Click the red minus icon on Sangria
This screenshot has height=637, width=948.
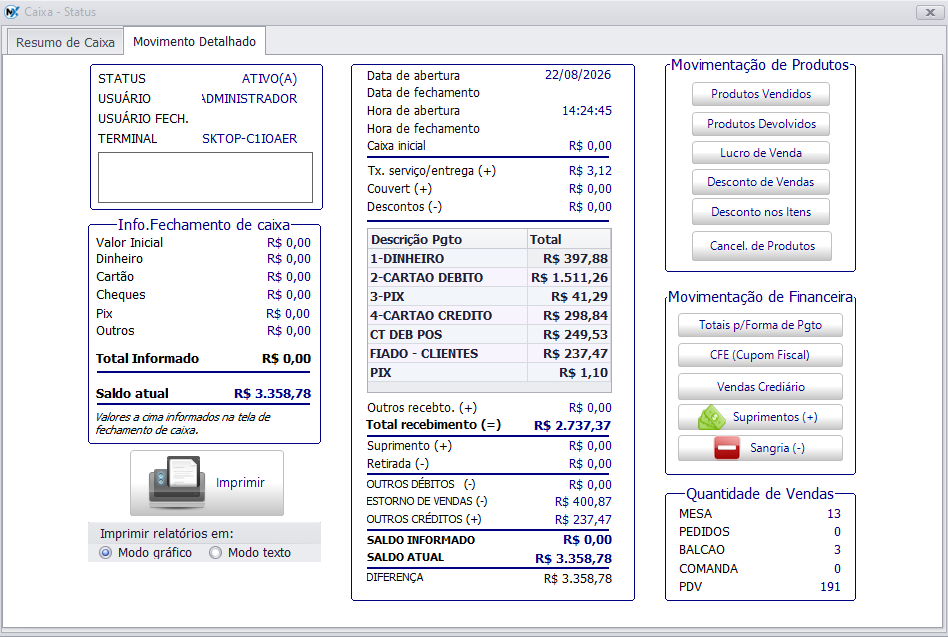tap(727, 448)
